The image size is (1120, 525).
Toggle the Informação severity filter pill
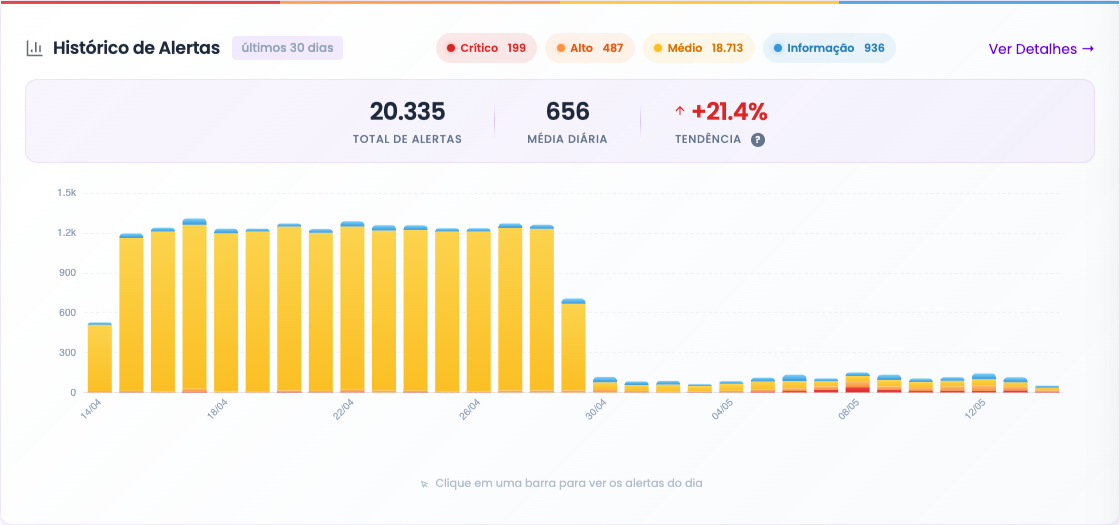(829, 49)
